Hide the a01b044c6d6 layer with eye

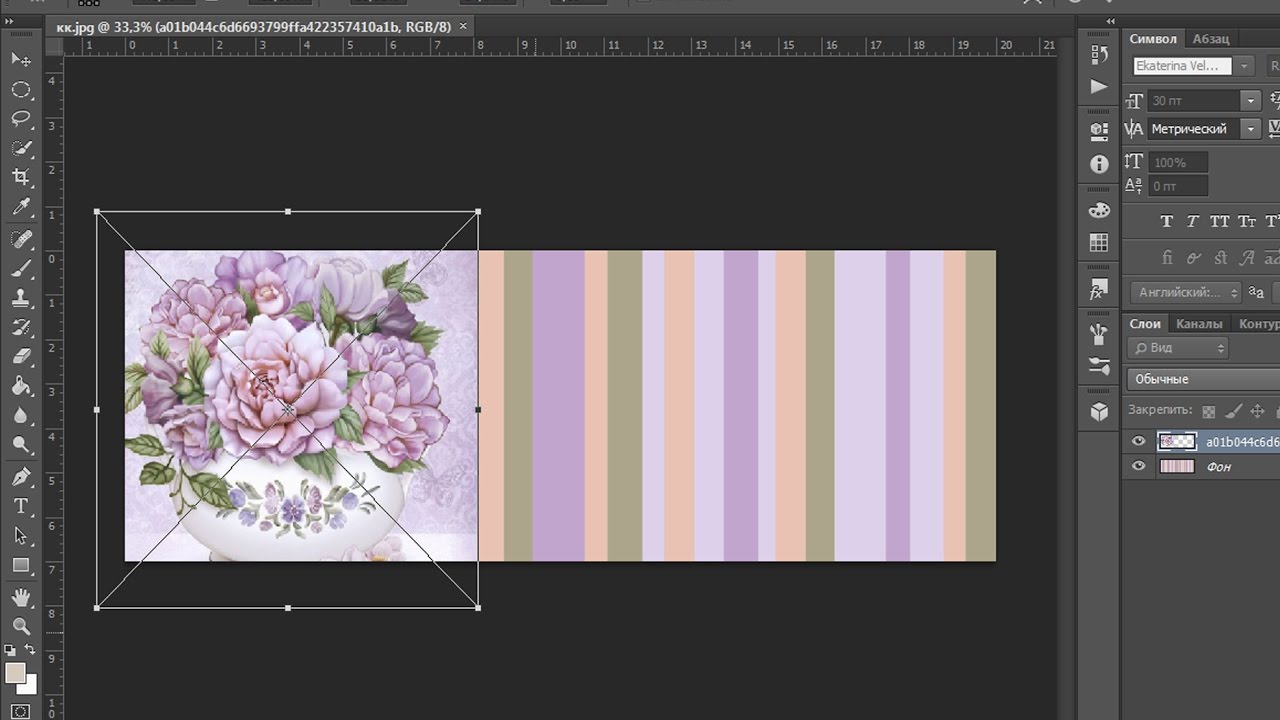click(x=1138, y=442)
